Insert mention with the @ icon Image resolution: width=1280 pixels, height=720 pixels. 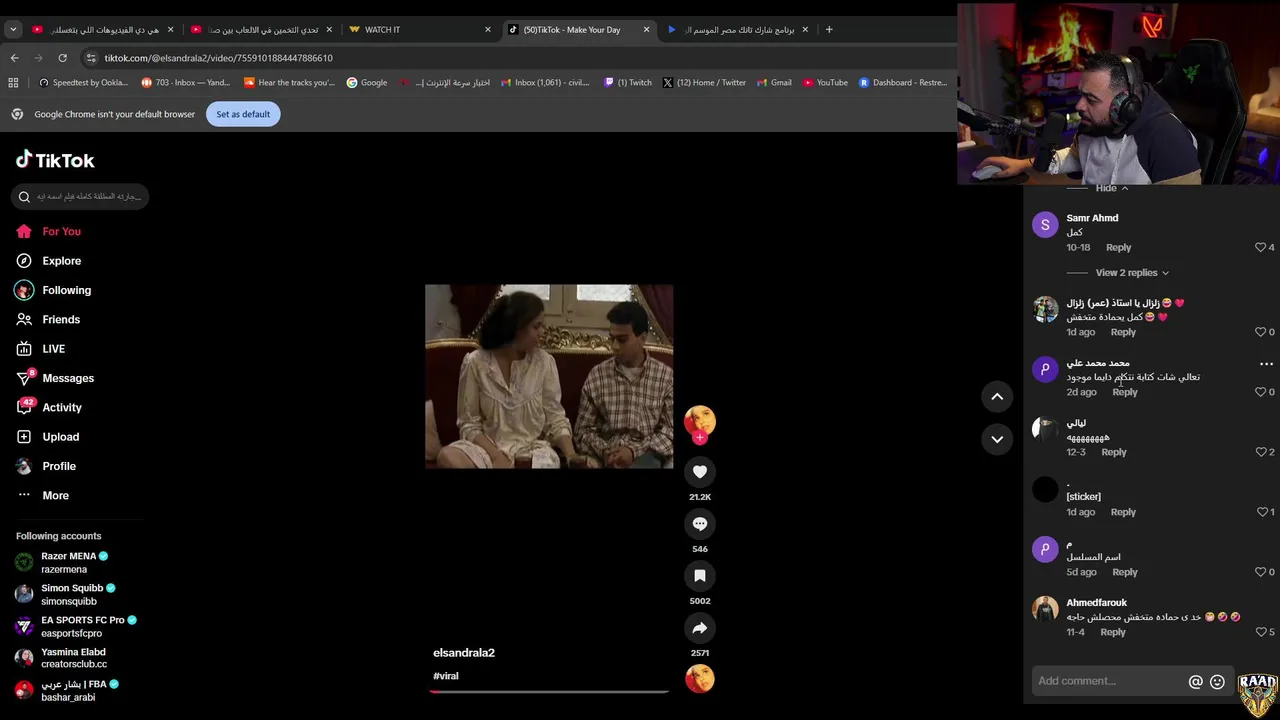(1195, 682)
